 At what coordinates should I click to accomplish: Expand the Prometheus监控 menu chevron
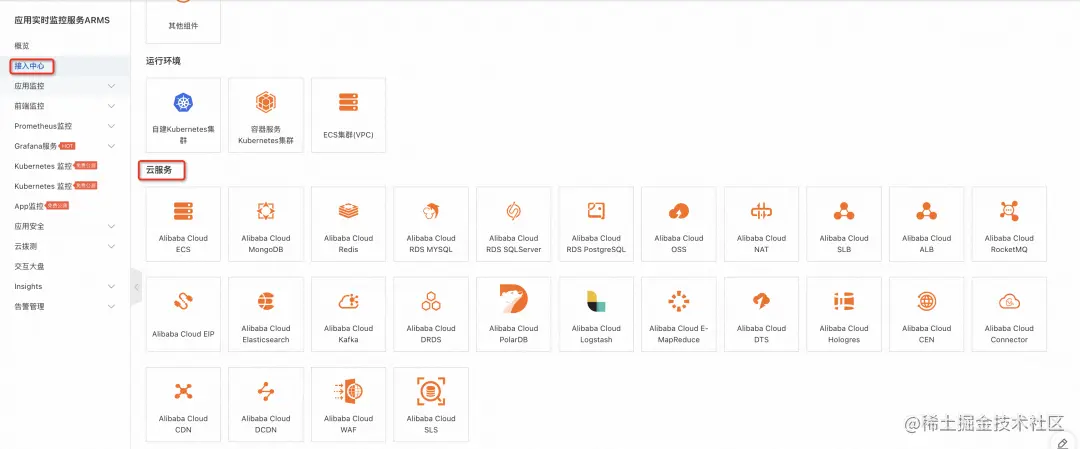[112, 126]
